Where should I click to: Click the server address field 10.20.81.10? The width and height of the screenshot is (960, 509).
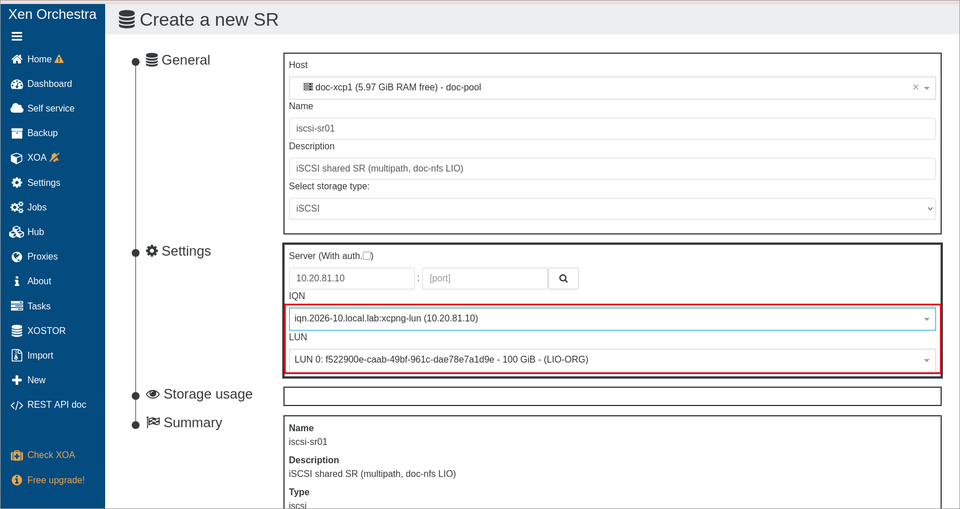click(x=352, y=278)
